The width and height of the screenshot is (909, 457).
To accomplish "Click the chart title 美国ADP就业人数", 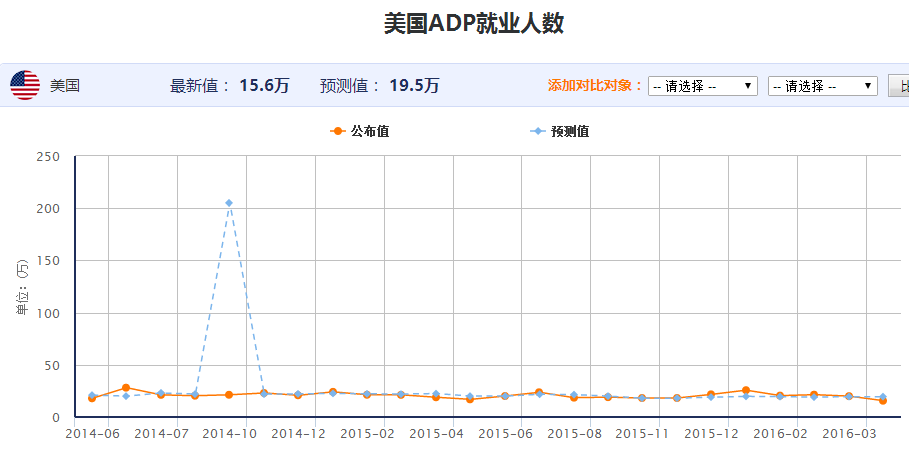I will click(474, 24).
